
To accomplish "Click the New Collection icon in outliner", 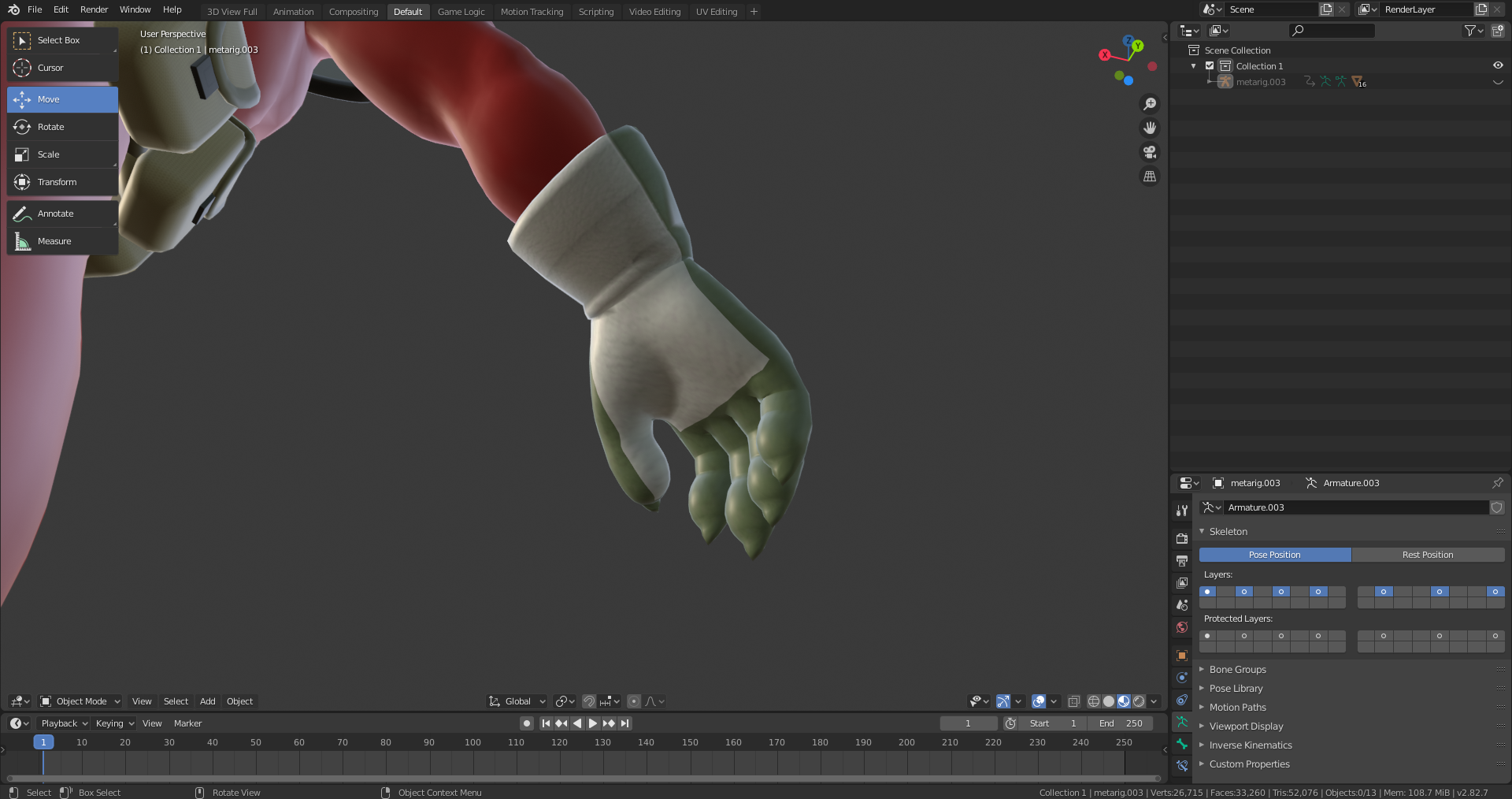I will (x=1497, y=31).
